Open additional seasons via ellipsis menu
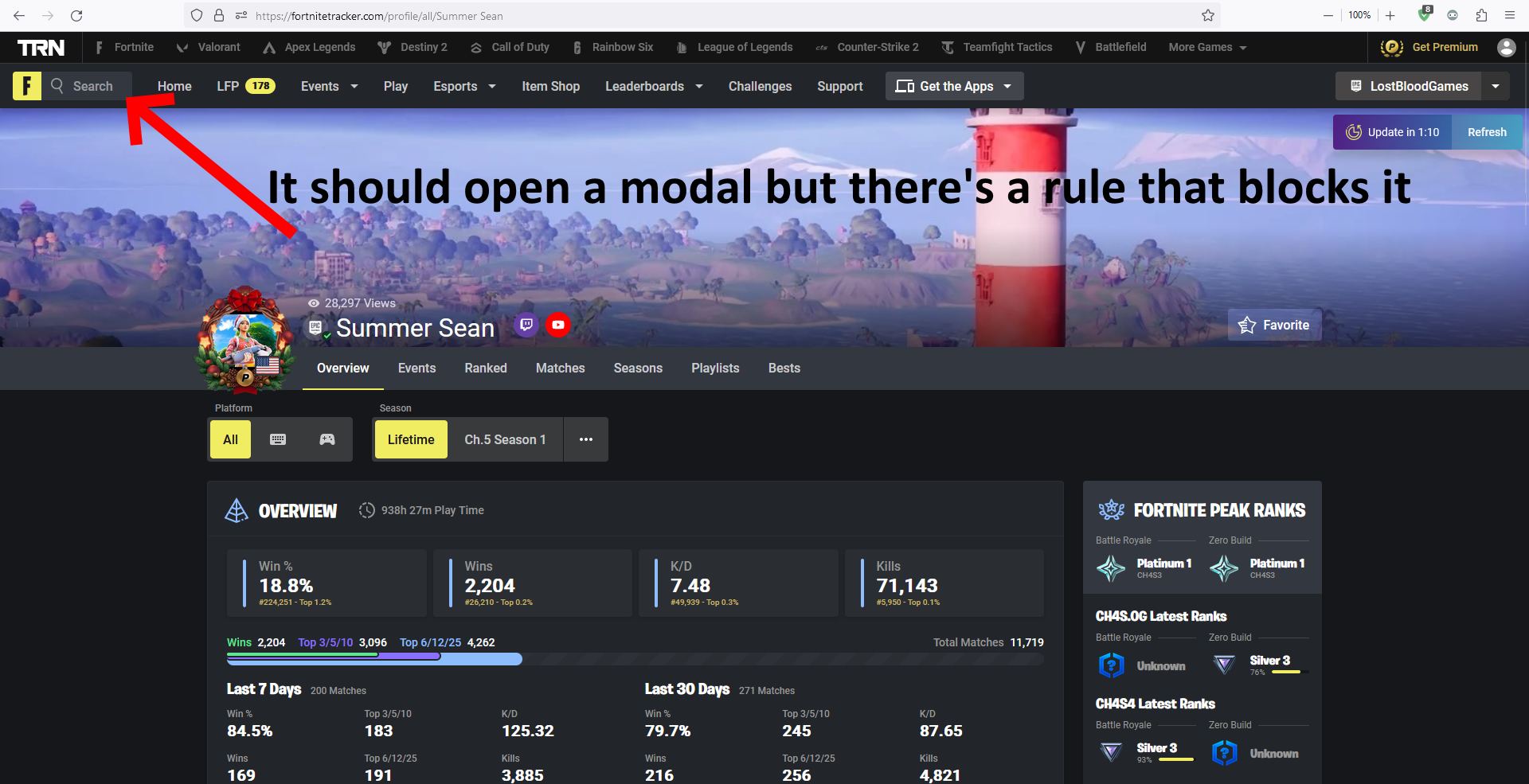Image resolution: width=1529 pixels, height=784 pixels. tap(586, 439)
